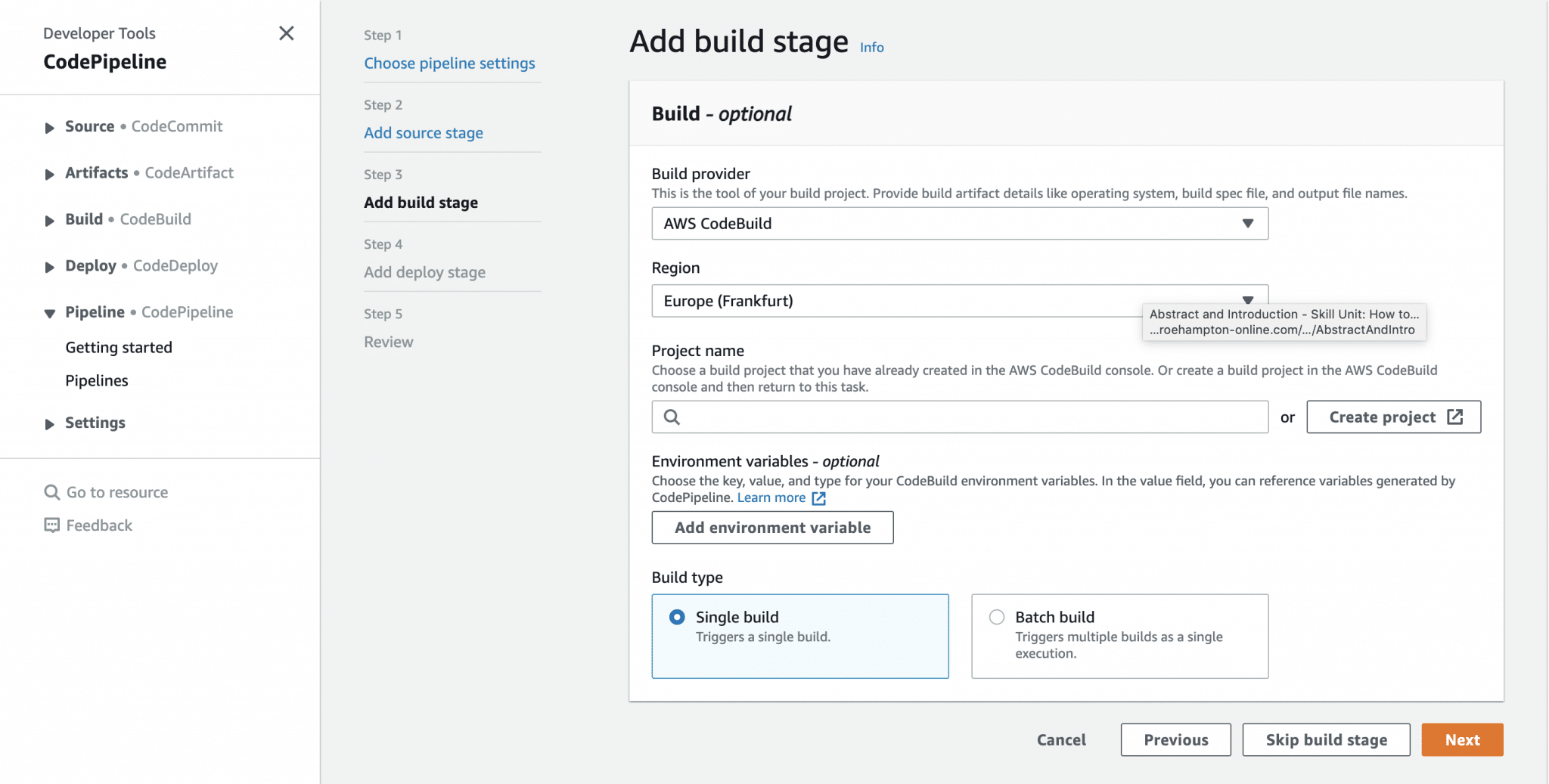Close the Developer Tools side panel

pos(287,33)
